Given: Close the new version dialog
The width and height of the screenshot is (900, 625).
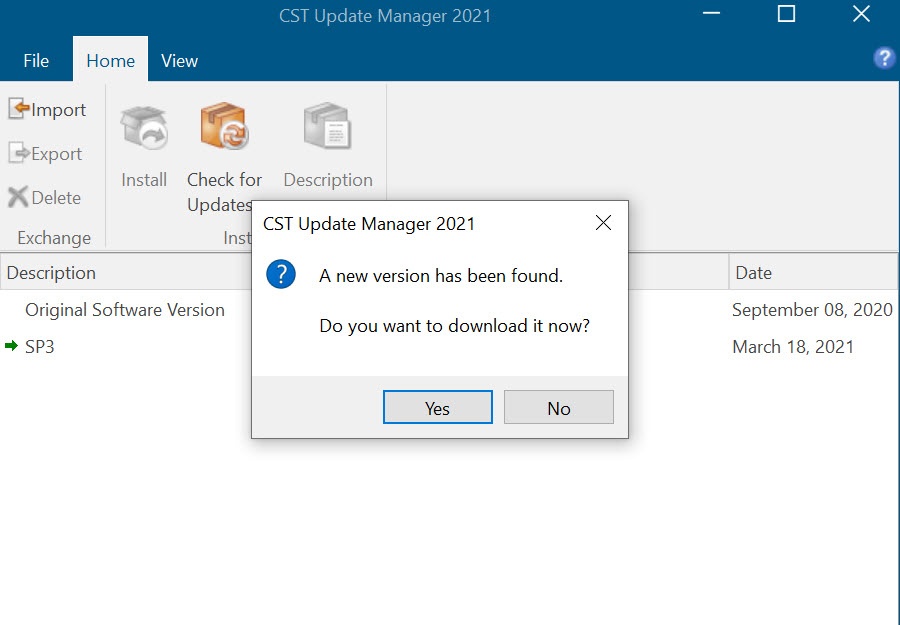Looking at the screenshot, I should (603, 223).
